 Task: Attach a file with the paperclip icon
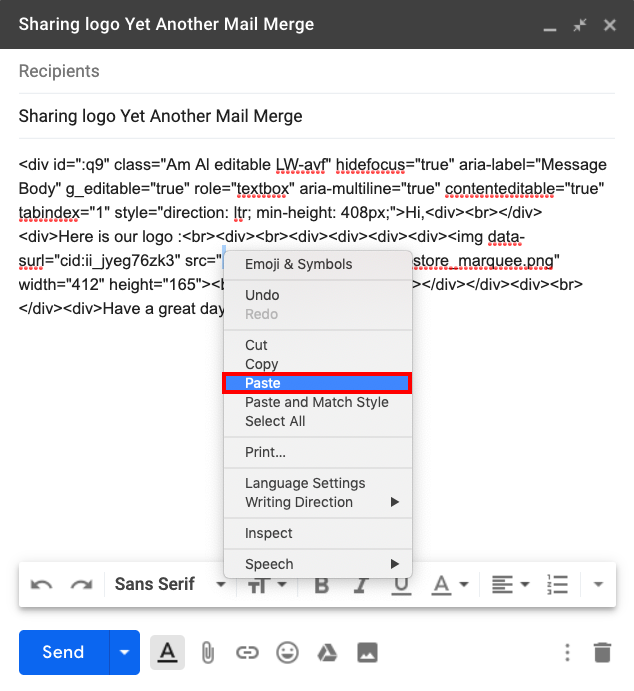click(x=207, y=653)
